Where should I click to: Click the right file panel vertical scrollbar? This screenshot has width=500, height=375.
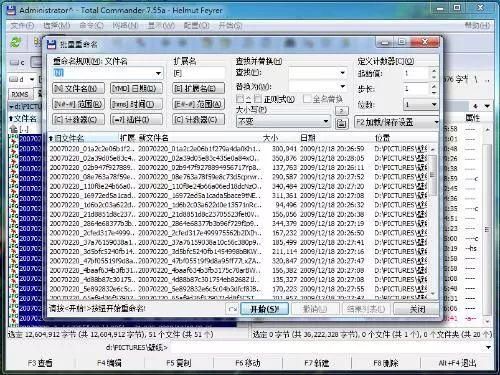pos(487,224)
